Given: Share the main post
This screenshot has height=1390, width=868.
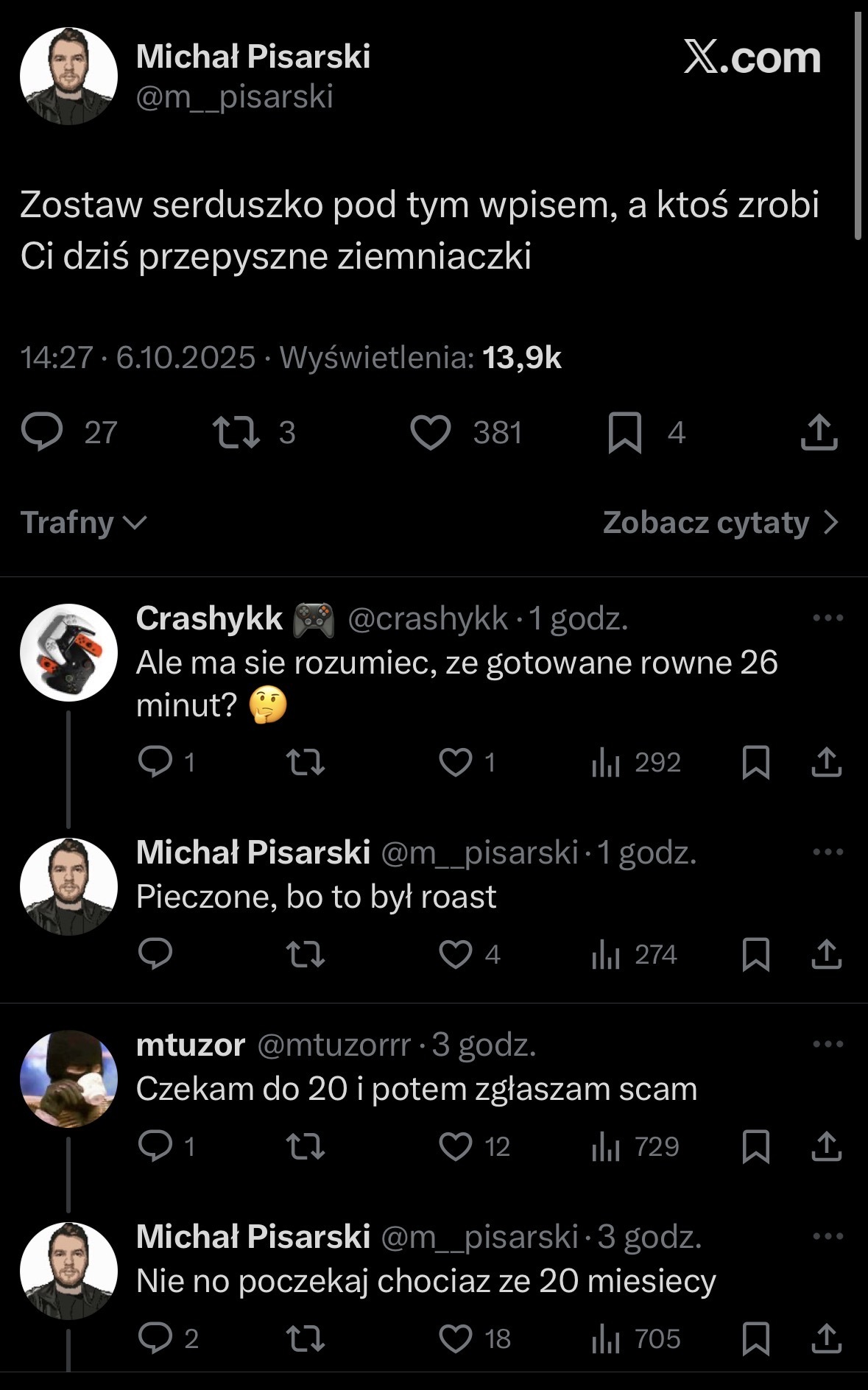Looking at the screenshot, I should coord(819,432).
